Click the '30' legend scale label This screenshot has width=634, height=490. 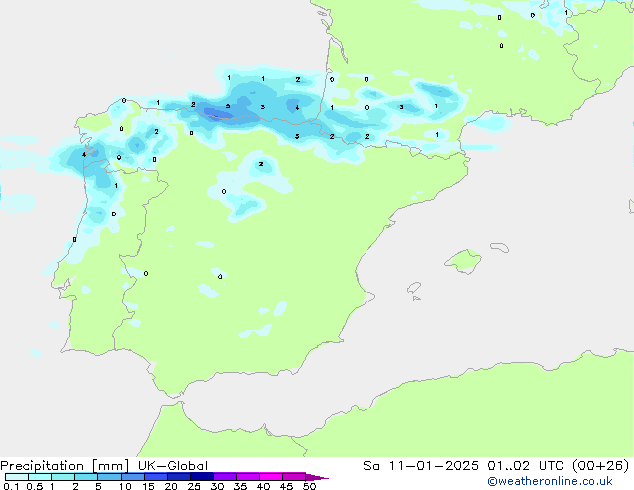pyautogui.click(x=217, y=486)
